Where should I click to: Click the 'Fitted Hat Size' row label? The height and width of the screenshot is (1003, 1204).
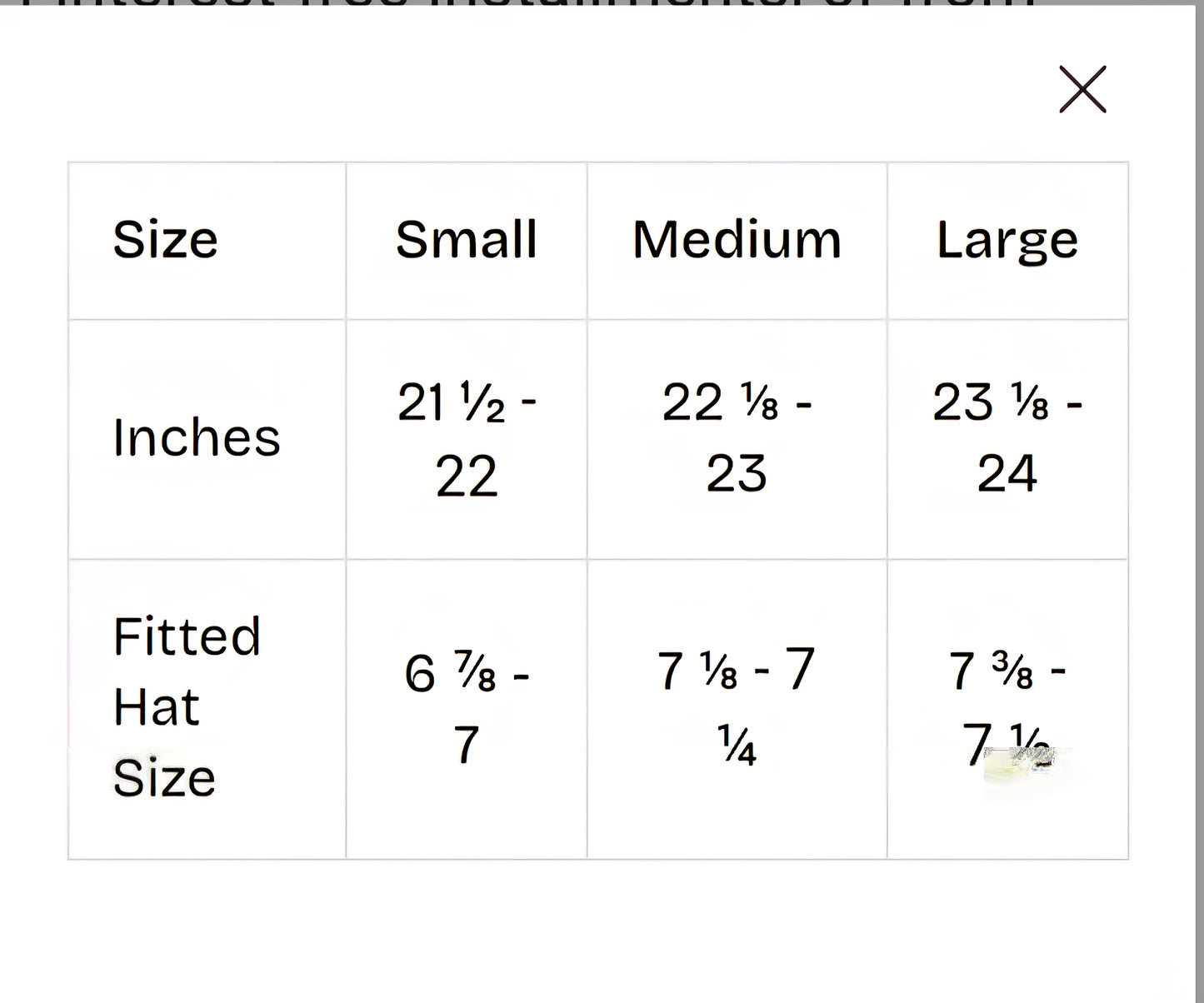pyautogui.click(x=187, y=706)
